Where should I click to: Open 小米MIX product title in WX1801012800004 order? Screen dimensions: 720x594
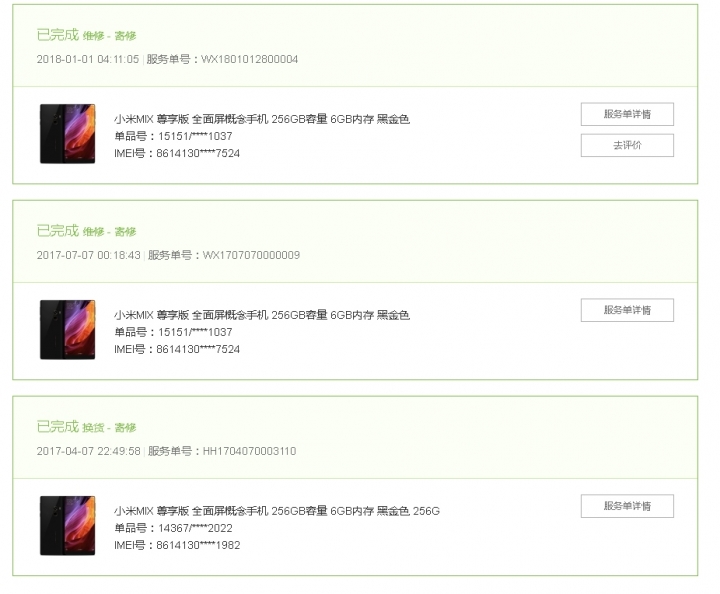coord(262,119)
